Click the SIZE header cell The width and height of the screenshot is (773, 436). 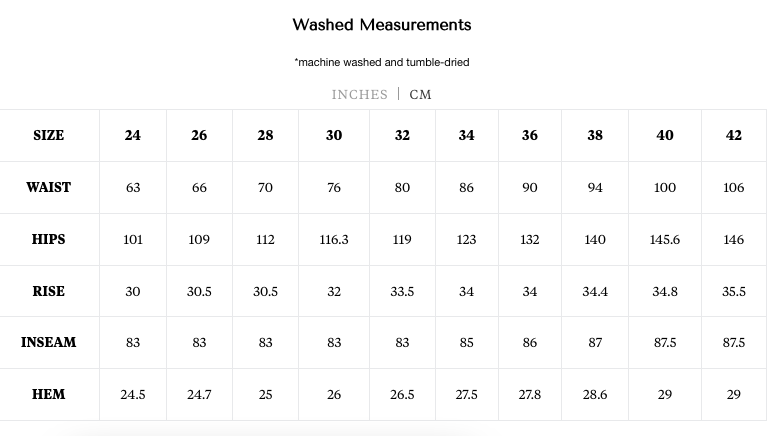click(x=48, y=135)
